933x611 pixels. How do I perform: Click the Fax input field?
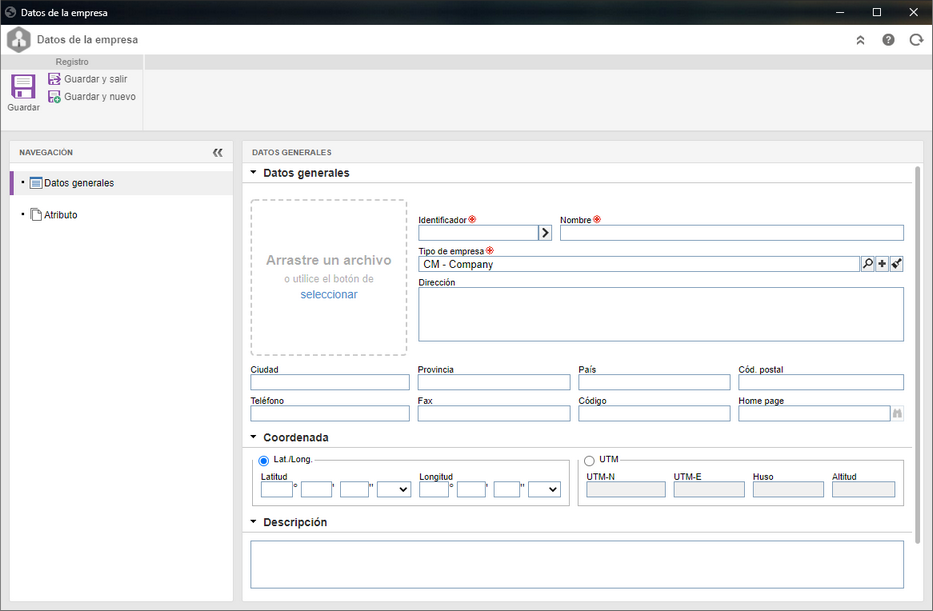(x=494, y=413)
